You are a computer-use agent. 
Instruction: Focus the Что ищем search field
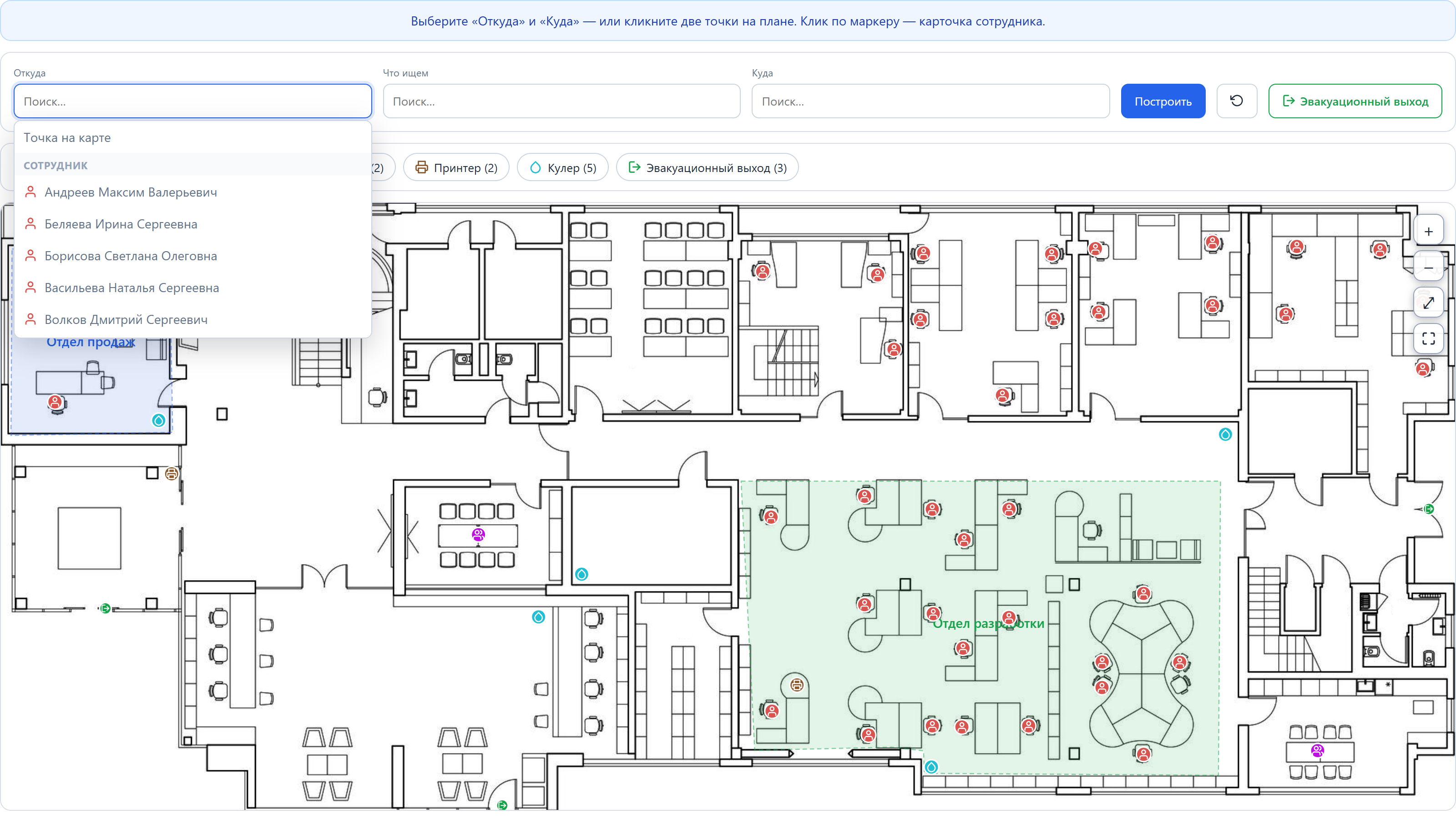tap(561, 101)
